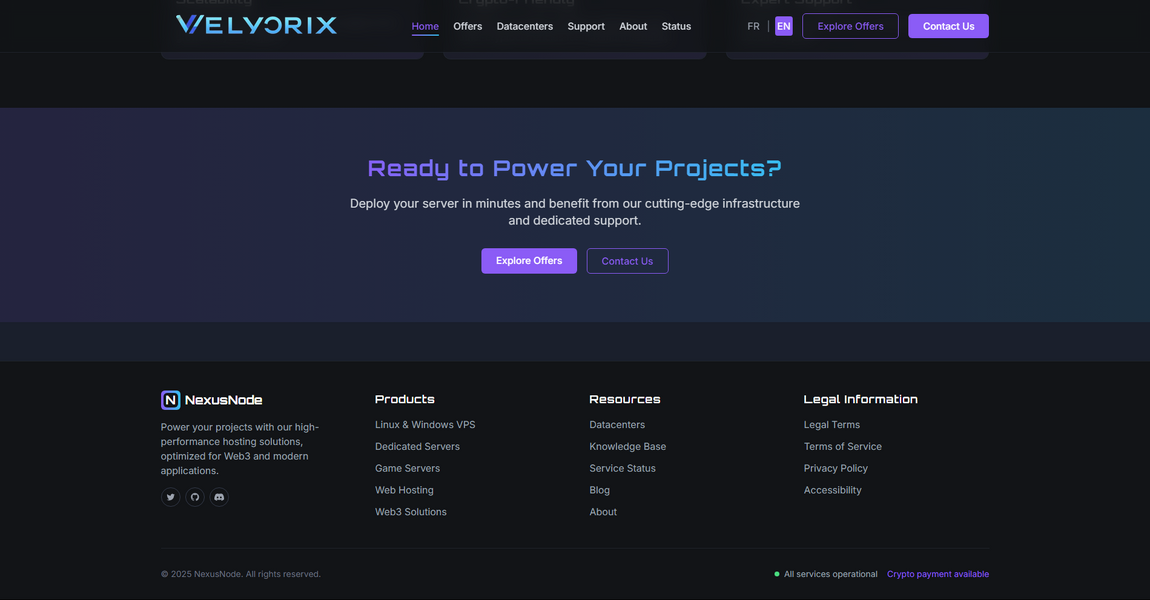Viewport: 1150px width, 600px height.
Task: Open Web Hosting footer link
Action: click(x=404, y=490)
